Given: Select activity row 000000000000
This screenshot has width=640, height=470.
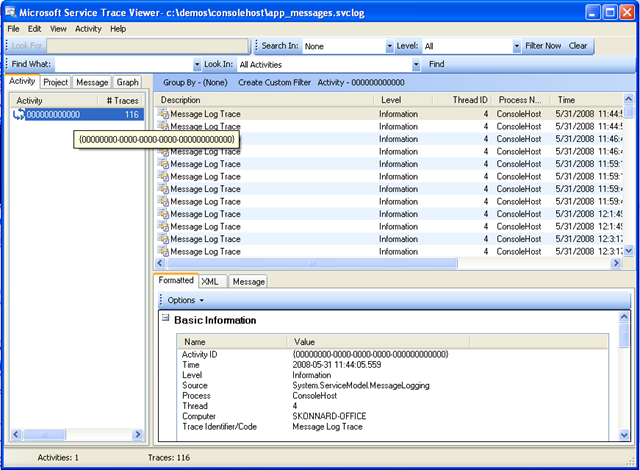Looking at the screenshot, I should pyautogui.click(x=78, y=115).
